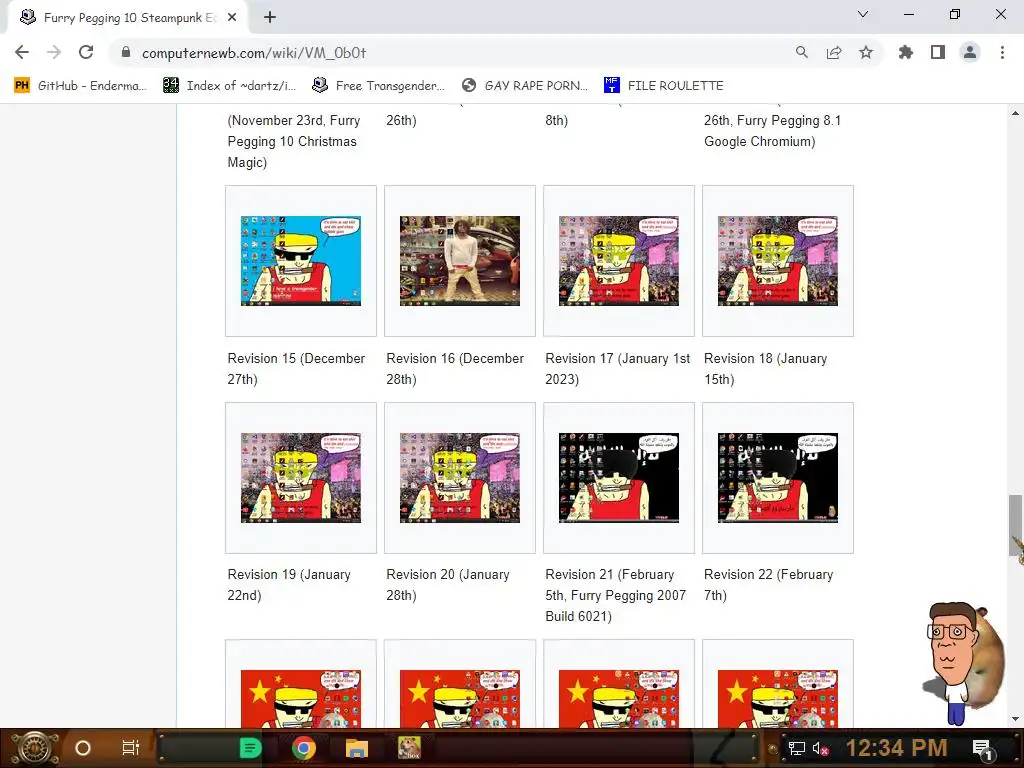The width and height of the screenshot is (1024, 768).
Task: View the Revision 21 screenshot thumbnail
Action: 618,477
